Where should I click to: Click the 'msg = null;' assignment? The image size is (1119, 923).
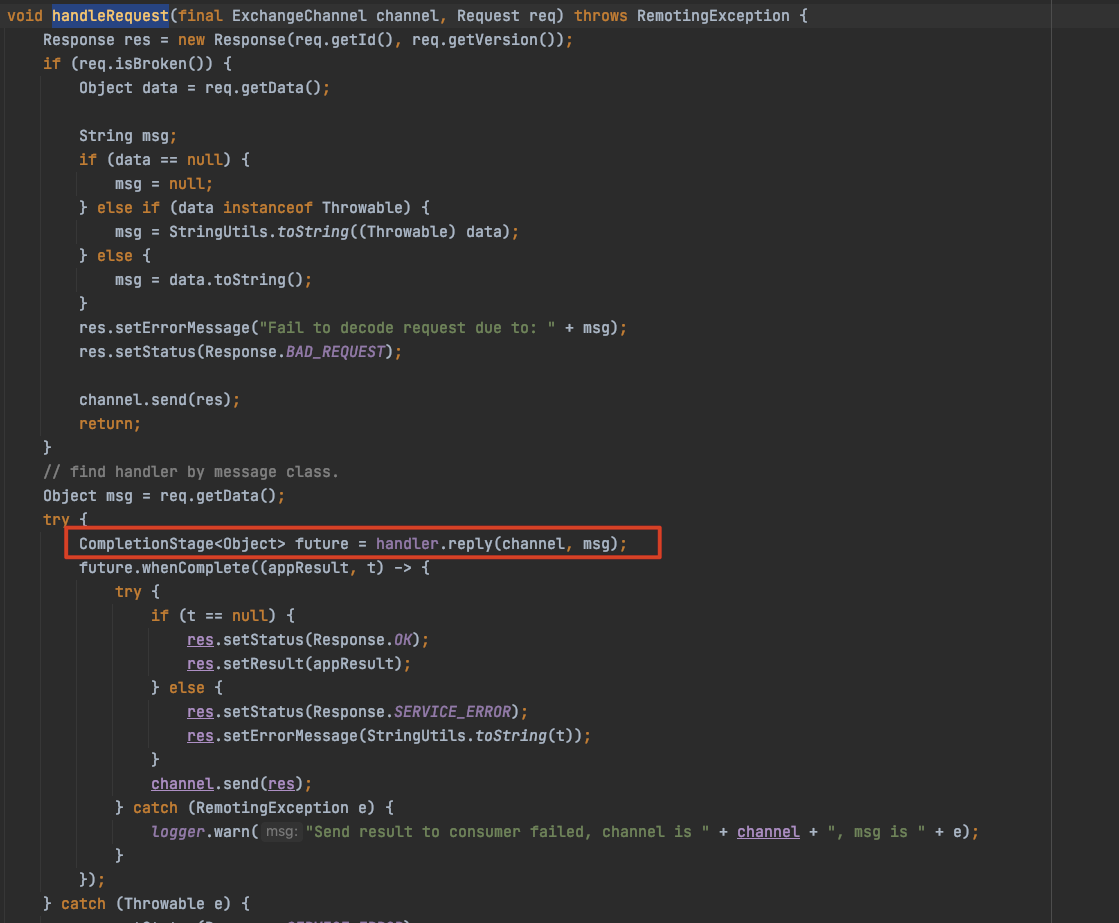[x=163, y=184]
